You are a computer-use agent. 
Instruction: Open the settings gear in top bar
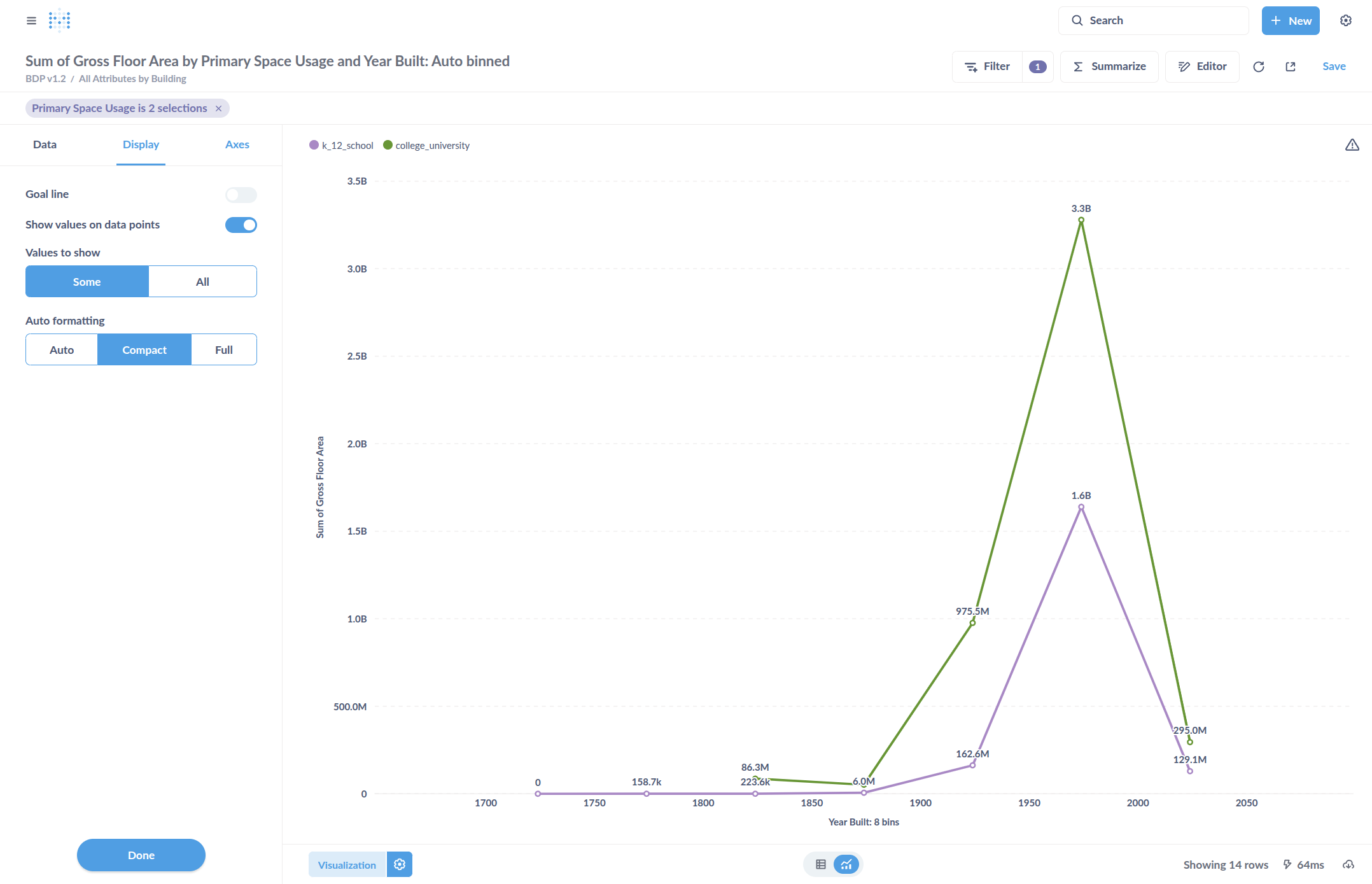(1345, 20)
